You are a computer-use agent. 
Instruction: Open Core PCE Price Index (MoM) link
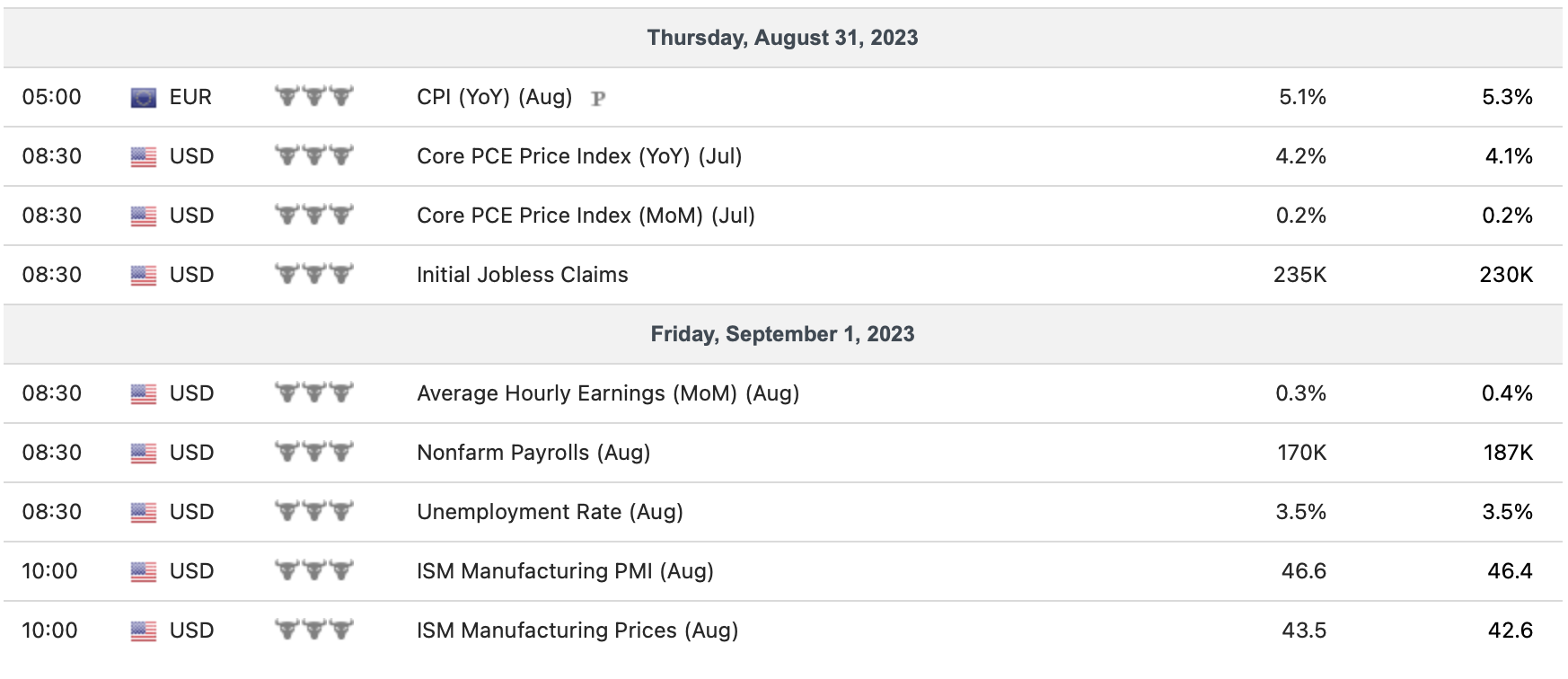click(x=586, y=216)
